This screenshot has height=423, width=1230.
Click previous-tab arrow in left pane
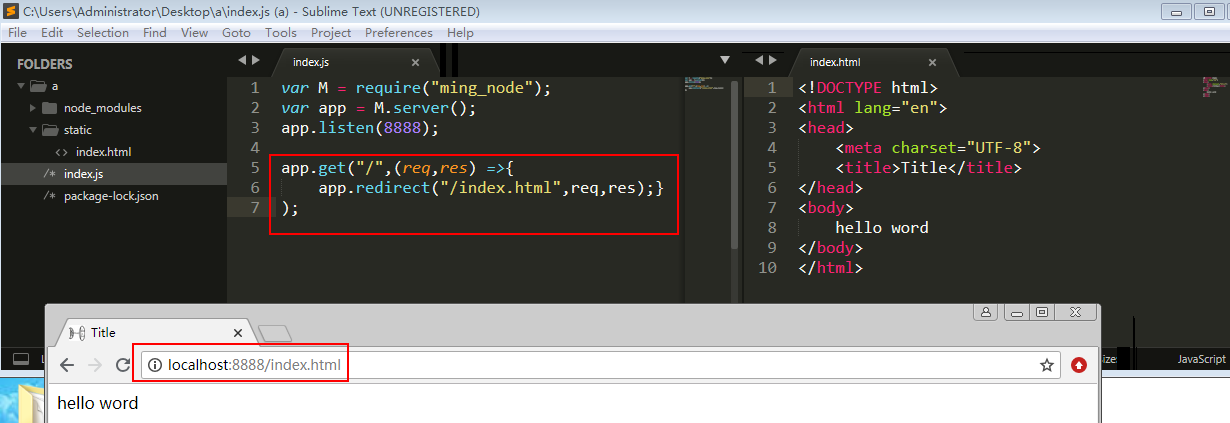(x=241, y=60)
